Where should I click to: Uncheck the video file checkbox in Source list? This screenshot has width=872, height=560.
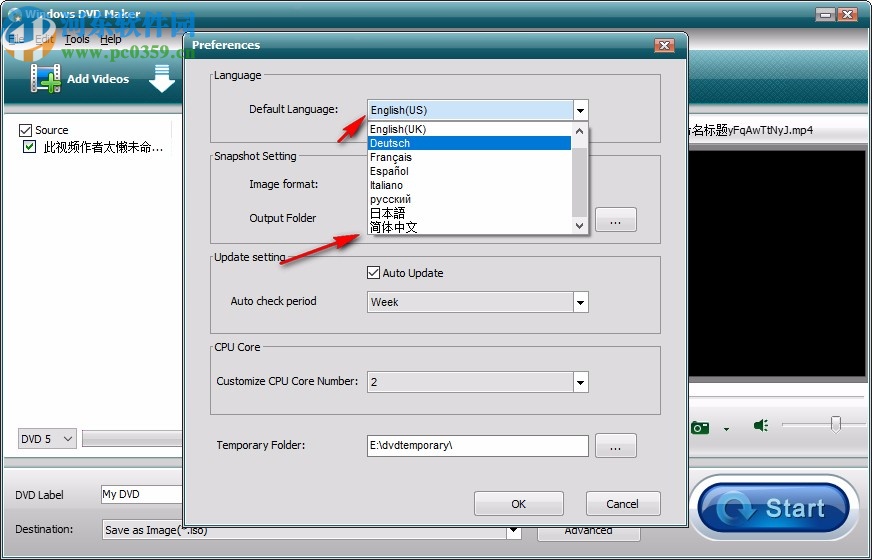coord(29,147)
